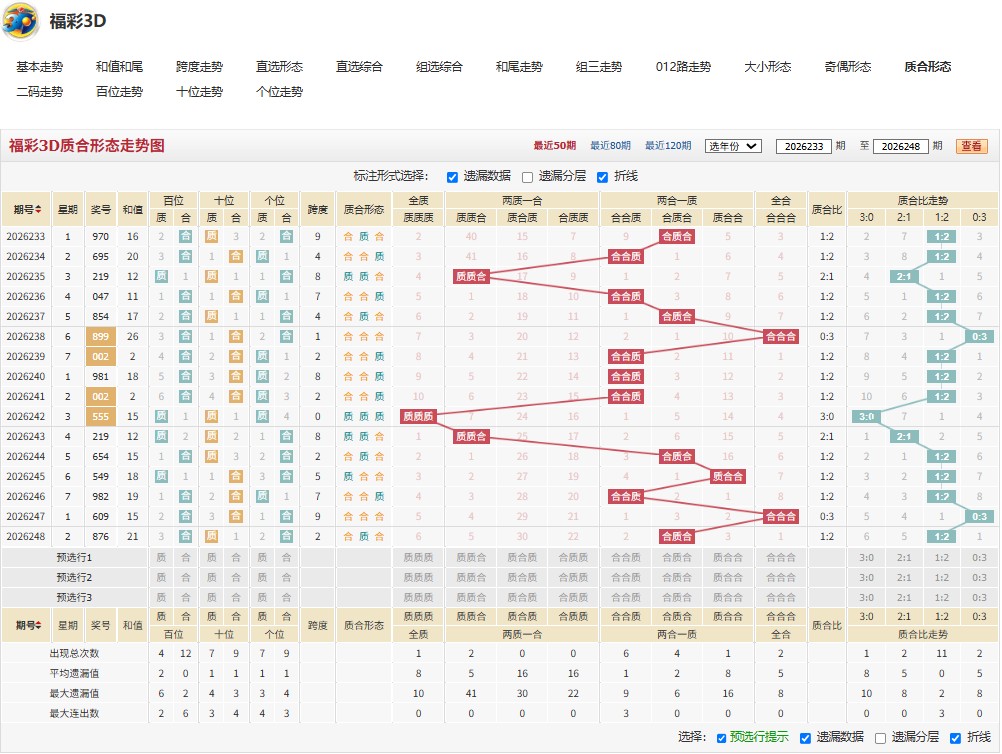1002x754 pixels.
Task: Select 1:2 in 预选行3 row
Action: (x=941, y=597)
